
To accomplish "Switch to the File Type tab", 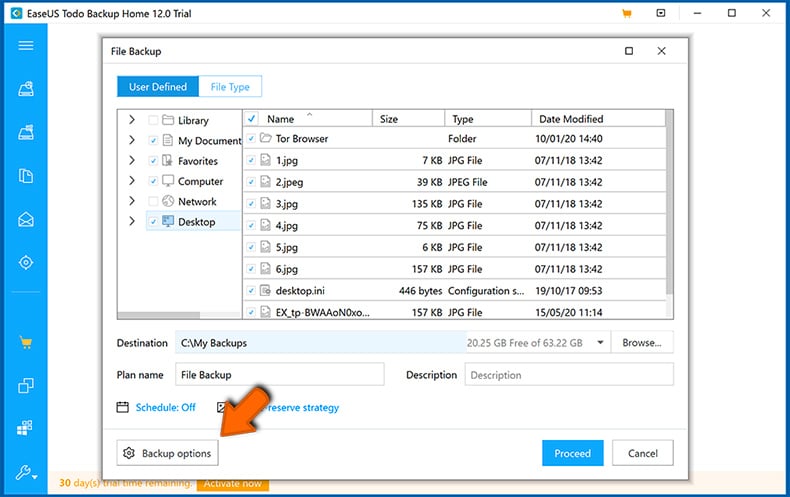I will click(x=230, y=86).
